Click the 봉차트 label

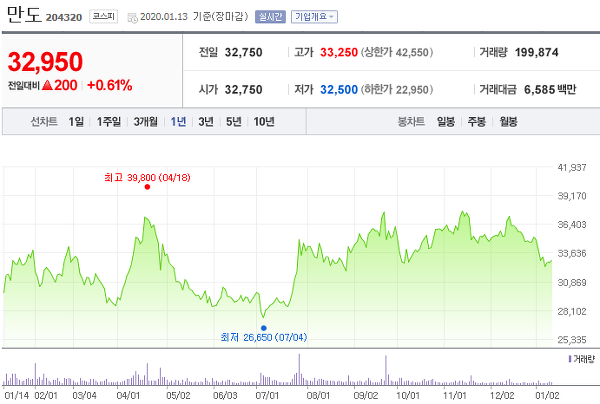click(x=411, y=122)
